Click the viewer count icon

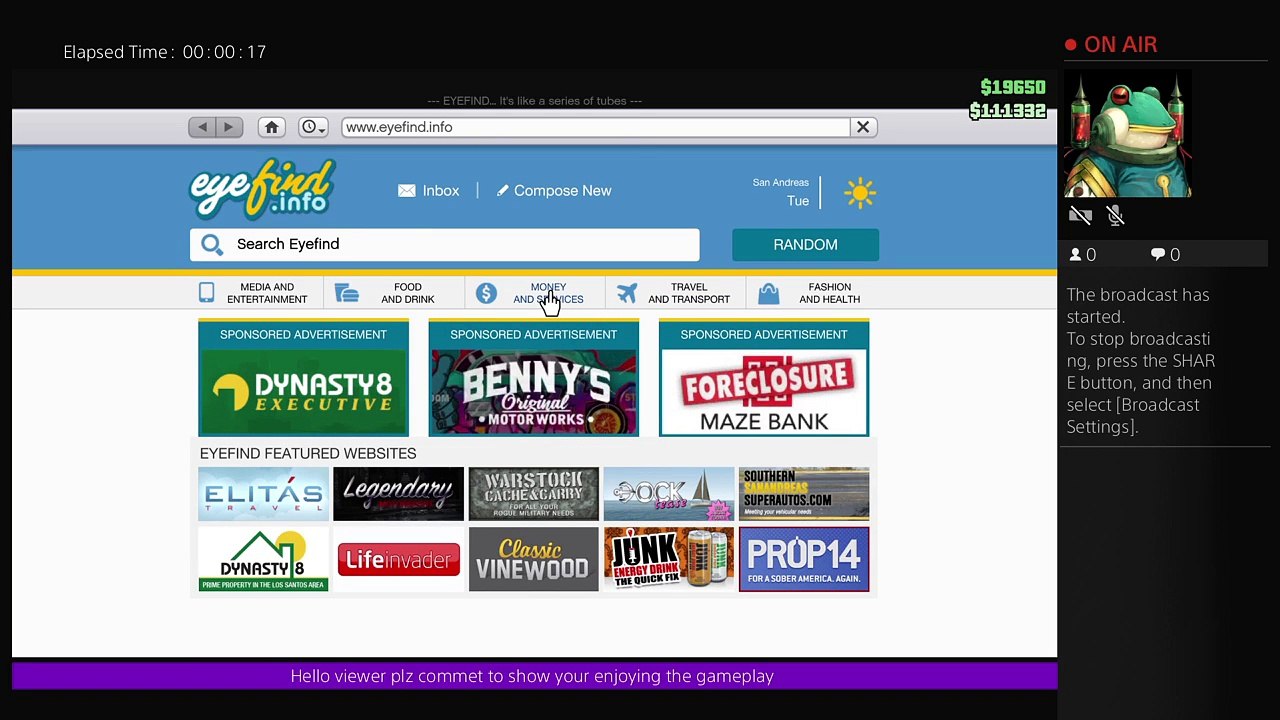(1076, 255)
